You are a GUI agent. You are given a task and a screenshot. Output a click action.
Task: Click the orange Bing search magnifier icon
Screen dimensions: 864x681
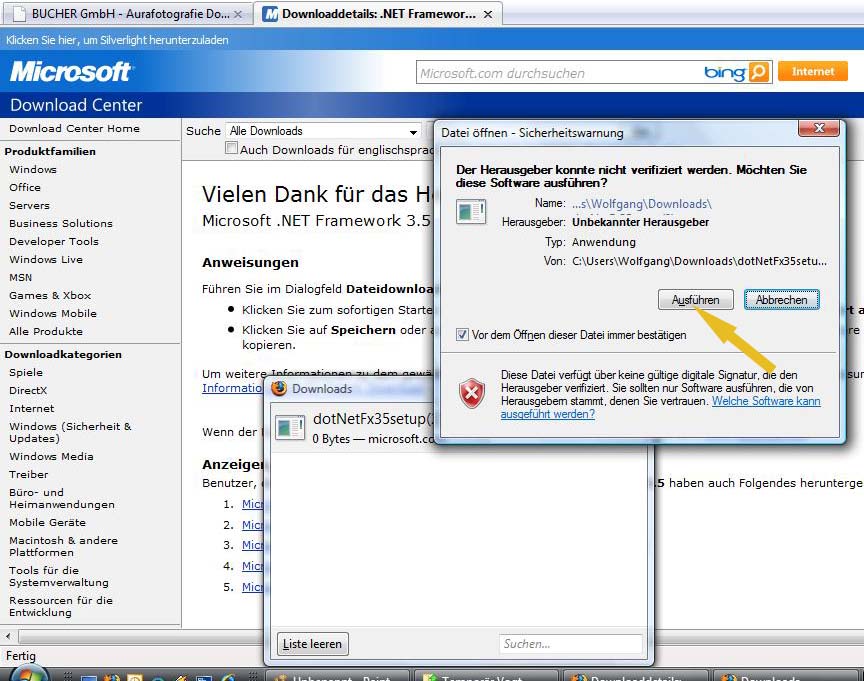(x=759, y=72)
